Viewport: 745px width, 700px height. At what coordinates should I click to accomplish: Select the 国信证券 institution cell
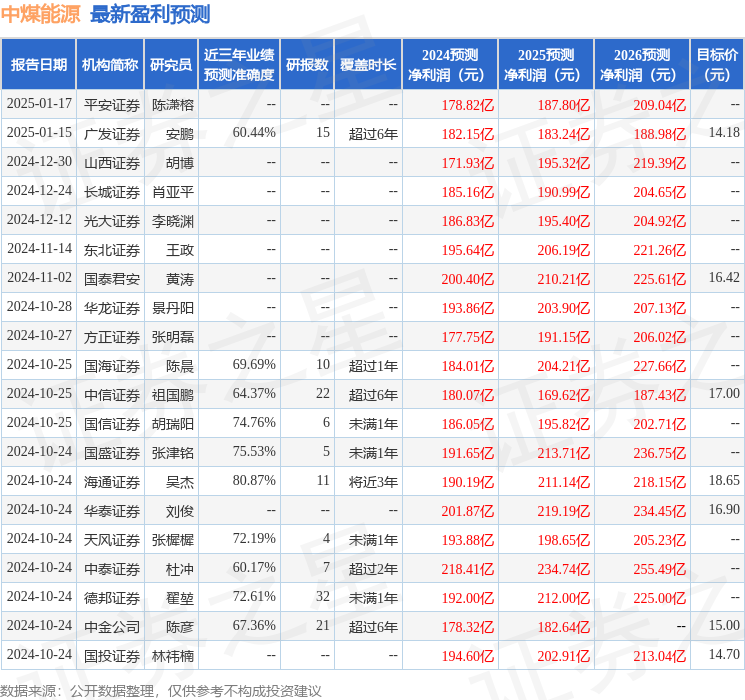click(112, 424)
